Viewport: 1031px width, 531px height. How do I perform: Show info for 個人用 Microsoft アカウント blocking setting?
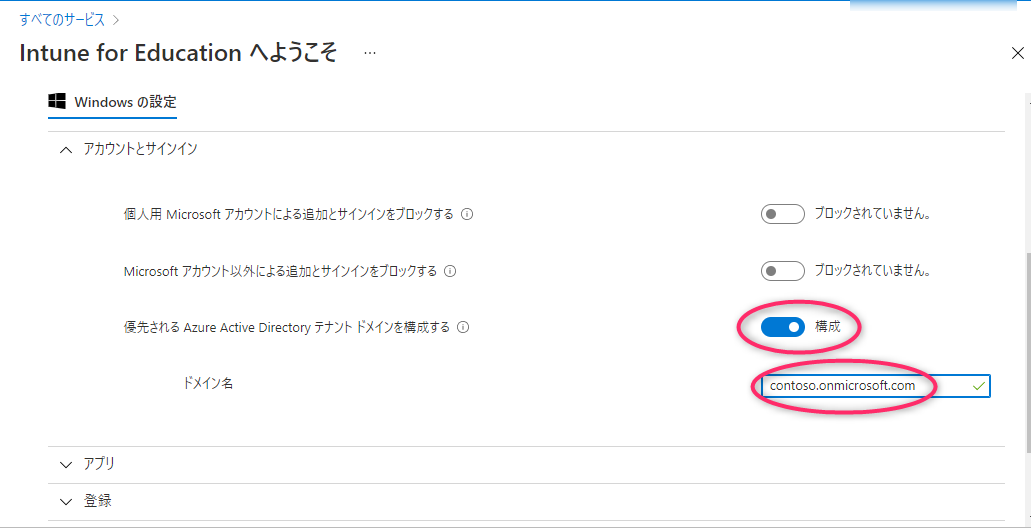click(x=467, y=214)
